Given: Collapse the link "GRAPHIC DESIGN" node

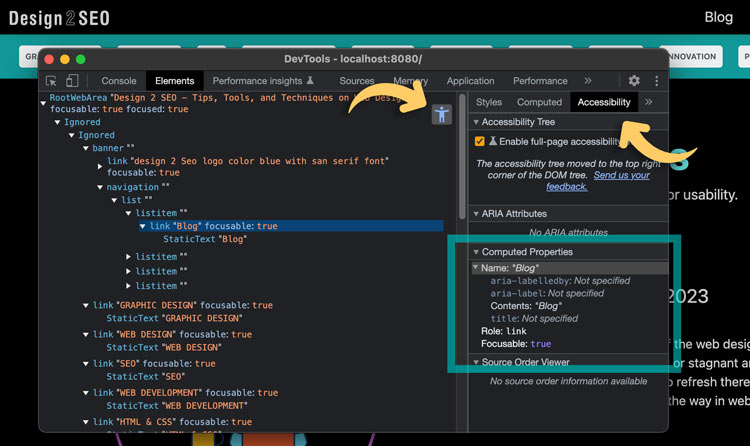Looking at the screenshot, I should click(86, 305).
